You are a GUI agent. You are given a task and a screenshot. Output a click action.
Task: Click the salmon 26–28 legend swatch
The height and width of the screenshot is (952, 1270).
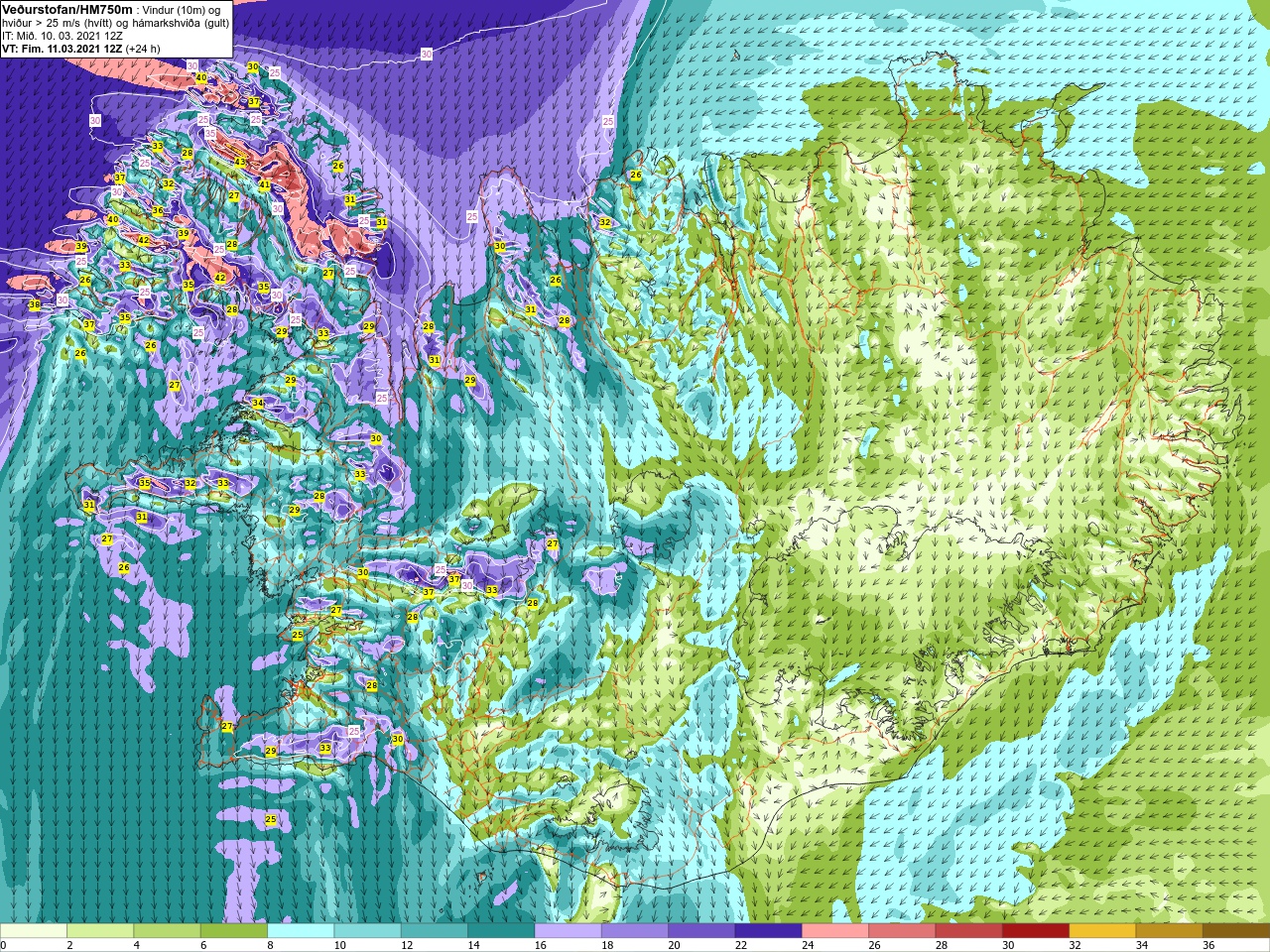901,931
